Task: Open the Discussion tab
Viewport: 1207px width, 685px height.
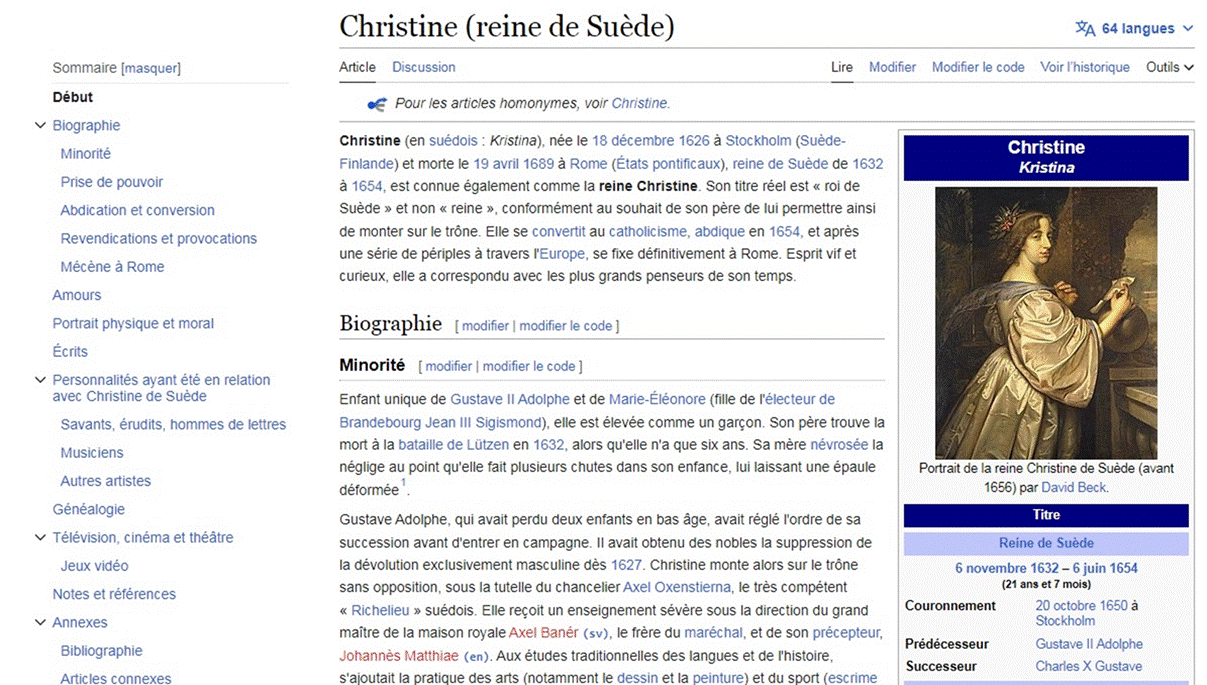Action: pyautogui.click(x=424, y=67)
